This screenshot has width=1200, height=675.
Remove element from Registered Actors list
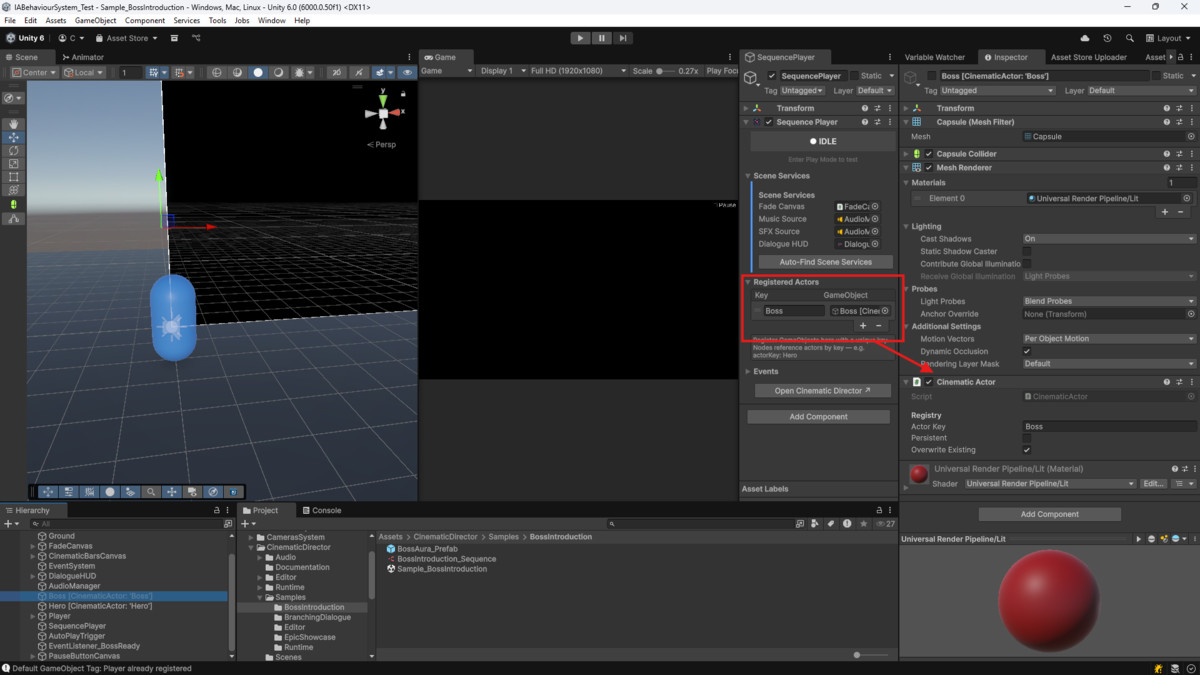click(x=879, y=326)
